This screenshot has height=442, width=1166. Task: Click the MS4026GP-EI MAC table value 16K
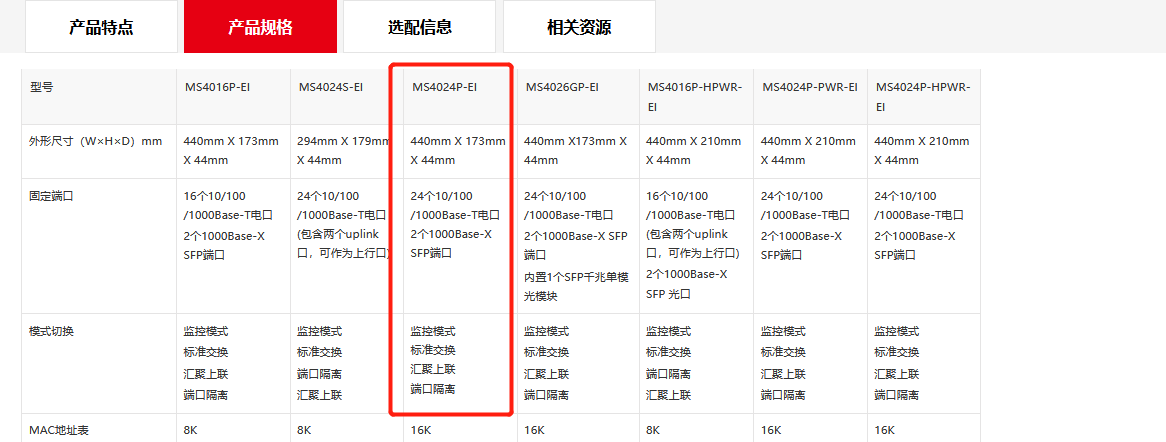(x=535, y=430)
